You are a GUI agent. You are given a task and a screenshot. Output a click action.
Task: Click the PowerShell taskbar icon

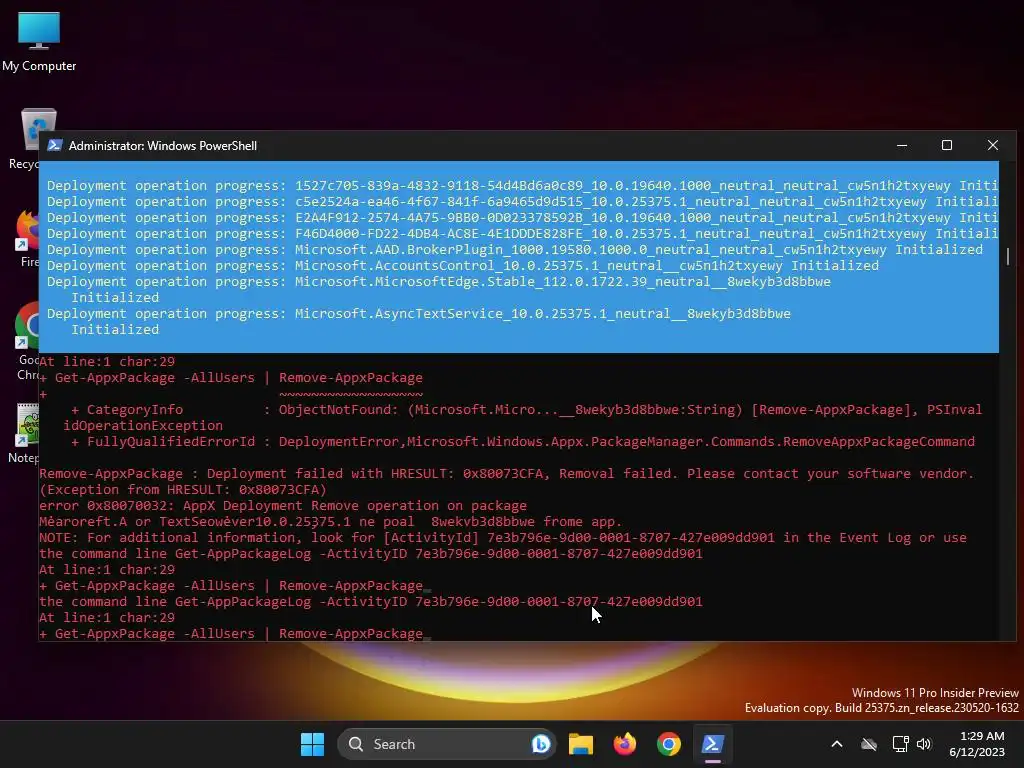712,744
